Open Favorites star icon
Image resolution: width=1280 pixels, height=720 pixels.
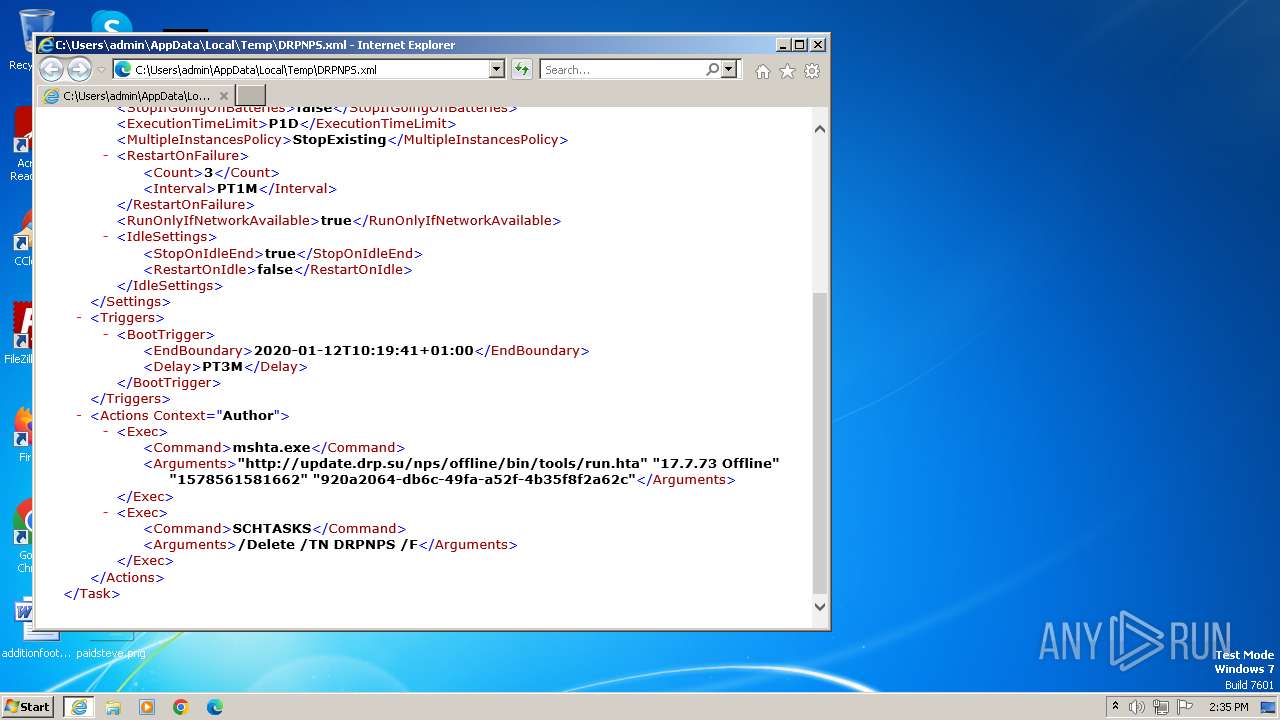(787, 71)
